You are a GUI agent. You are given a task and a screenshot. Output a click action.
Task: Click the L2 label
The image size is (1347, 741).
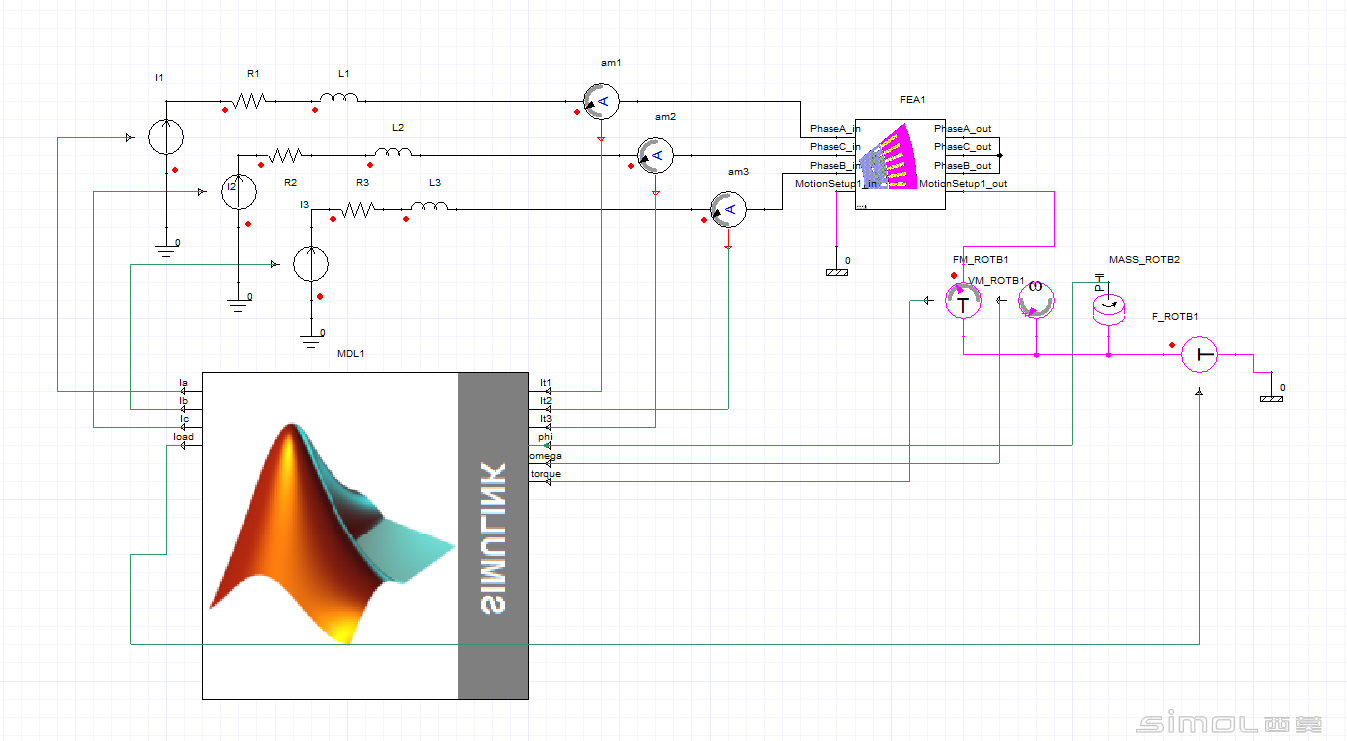click(x=397, y=128)
